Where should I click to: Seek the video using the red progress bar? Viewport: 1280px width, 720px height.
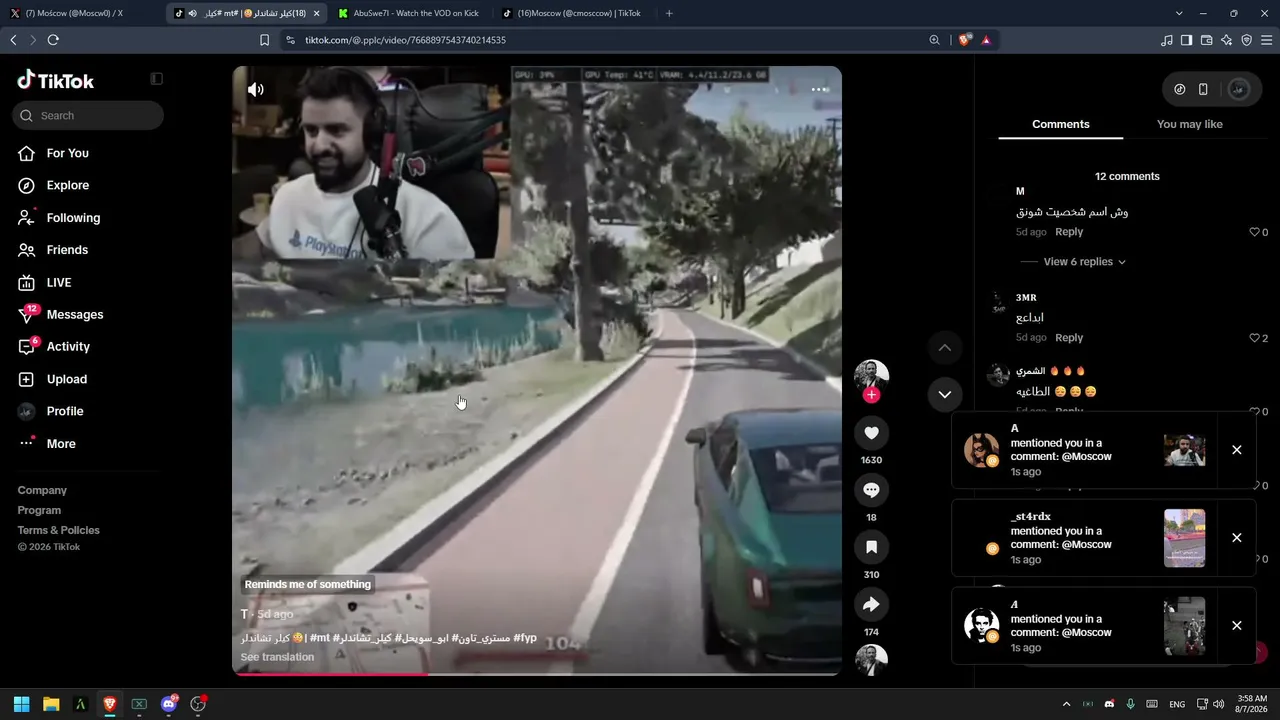[537, 673]
